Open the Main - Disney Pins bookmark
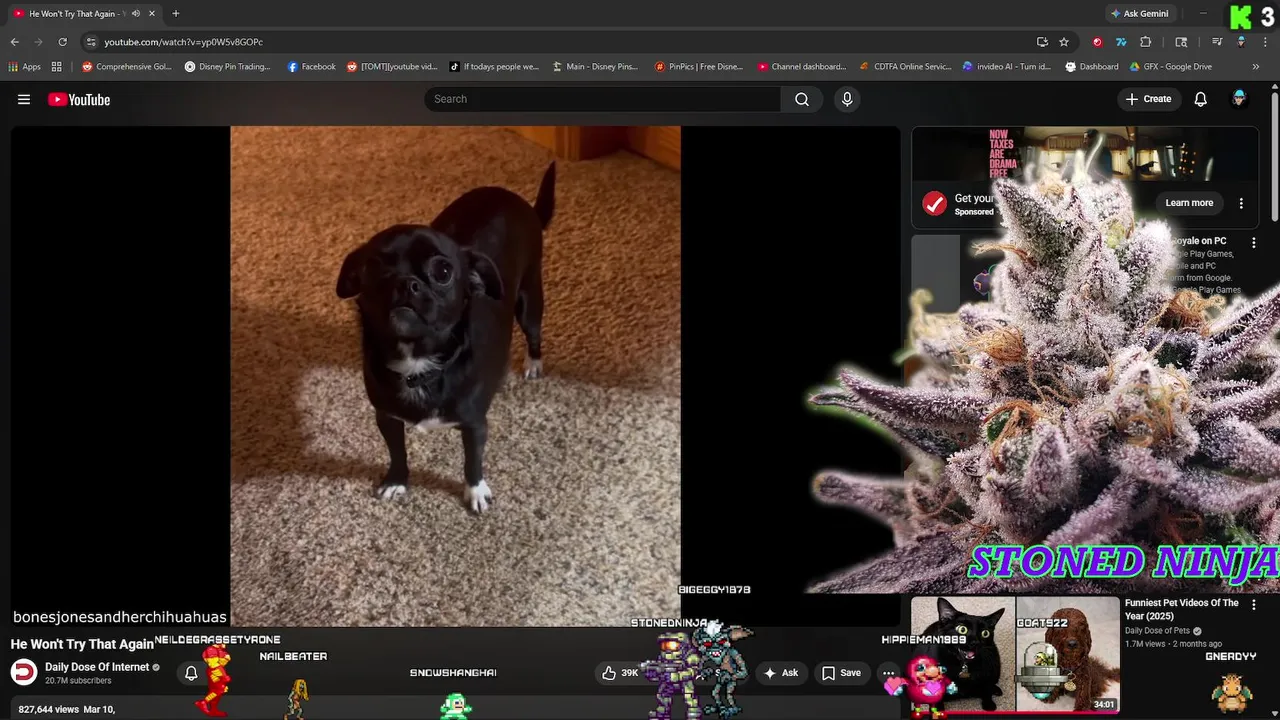Screen dimensions: 1280x720 pos(596,67)
